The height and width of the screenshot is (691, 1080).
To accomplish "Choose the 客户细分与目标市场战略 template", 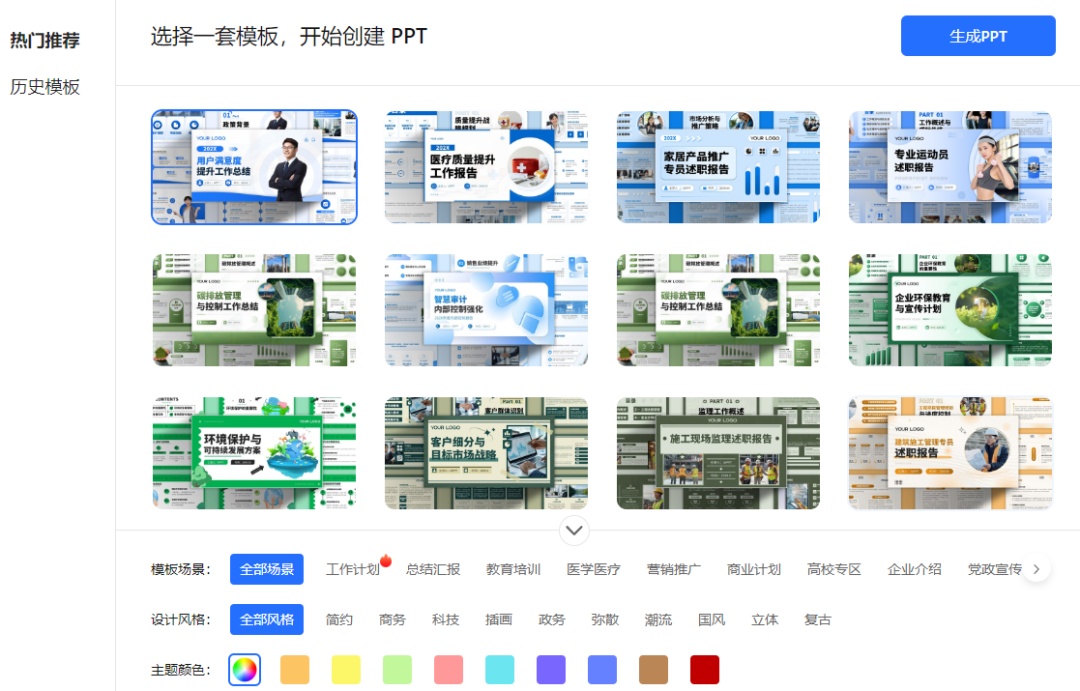I will coord(486,453).
